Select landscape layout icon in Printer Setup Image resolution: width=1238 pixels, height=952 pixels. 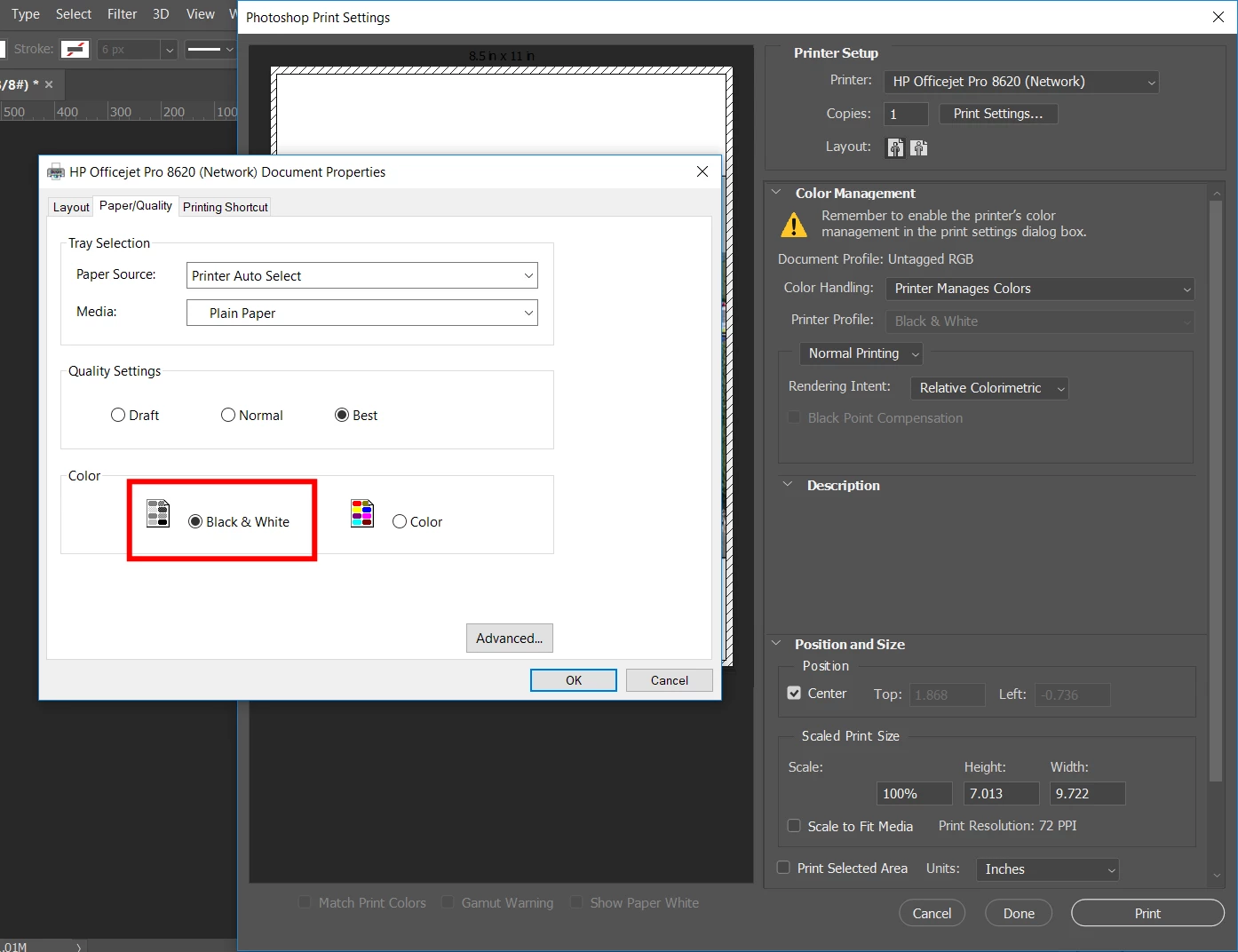click(x=918, y=147)
